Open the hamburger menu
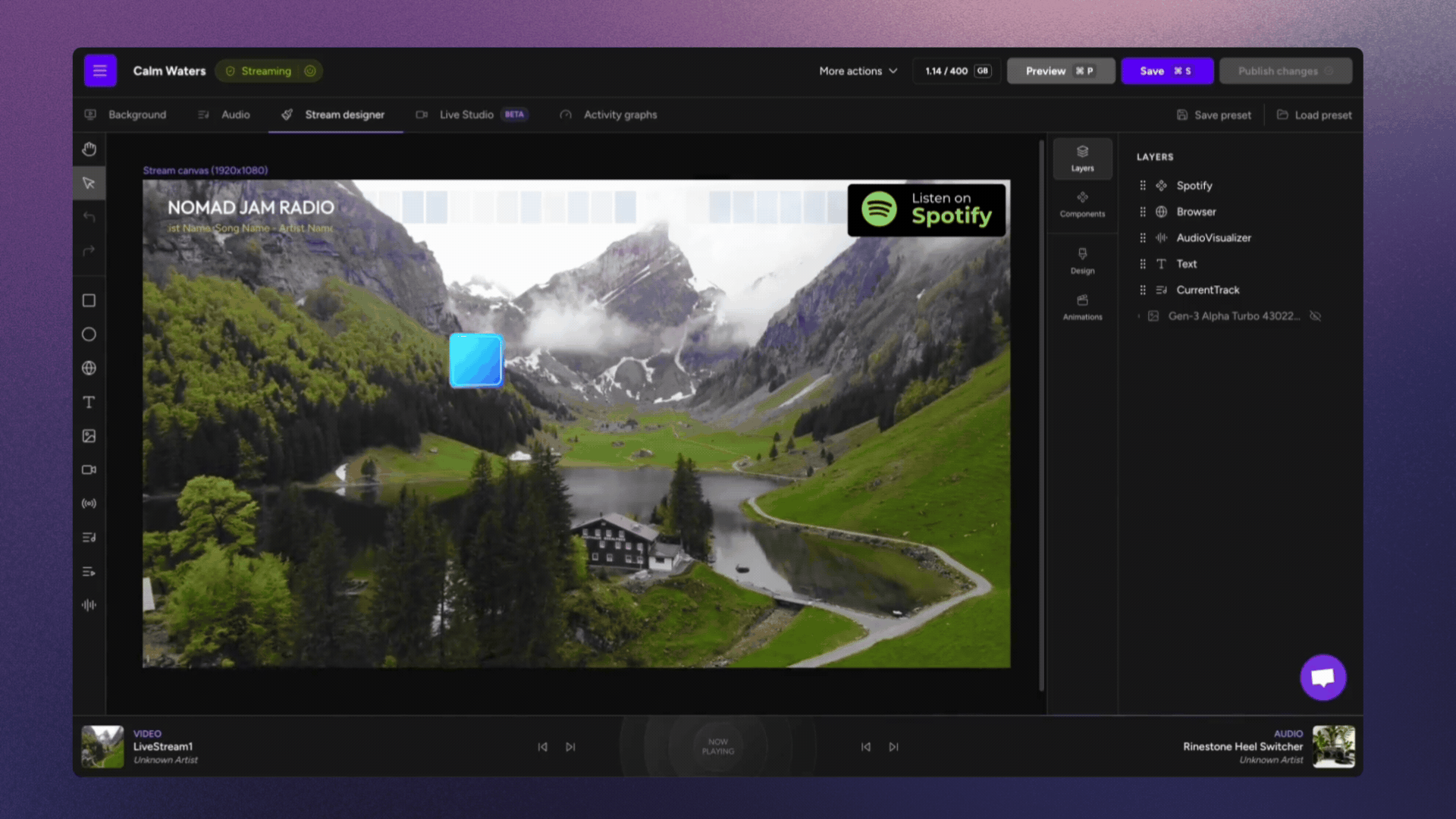The image size is (1456, 819). tap(100, 70)
